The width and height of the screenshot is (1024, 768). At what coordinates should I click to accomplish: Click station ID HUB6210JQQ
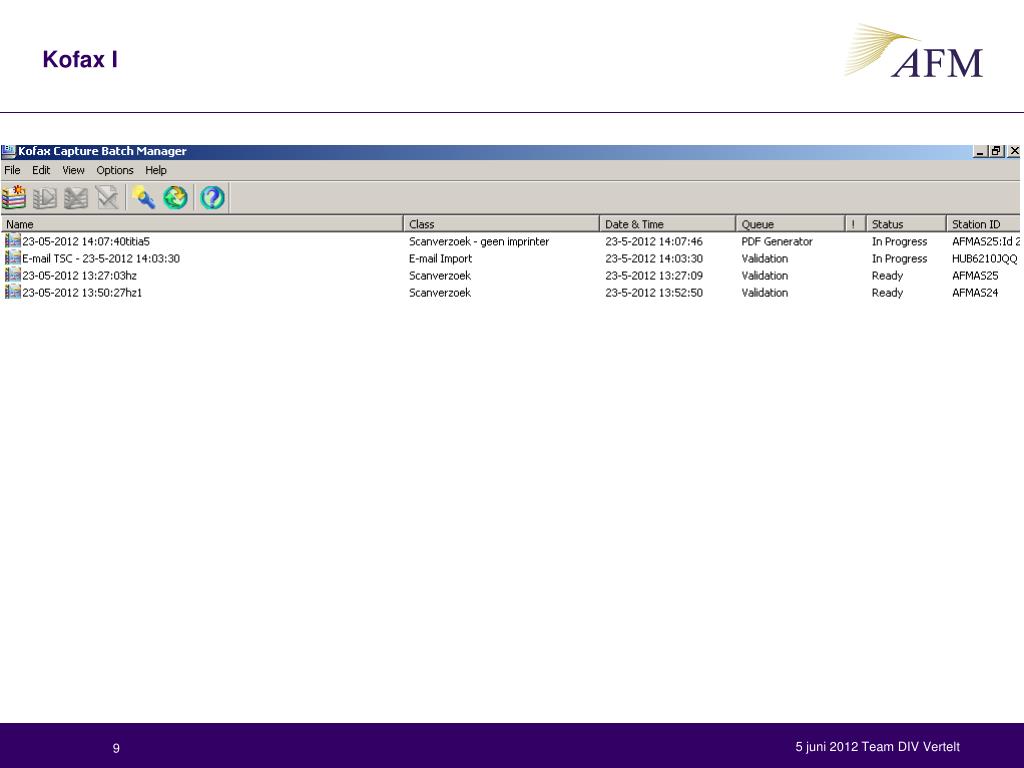pos(984,259)
